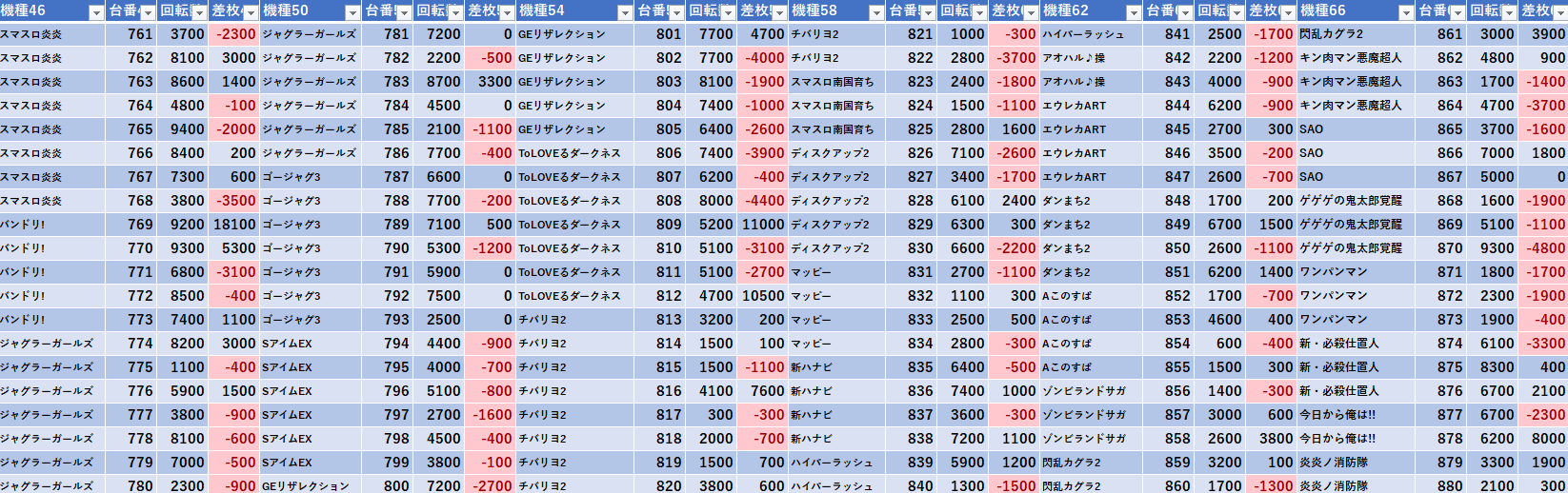The image size is (1568, 493).
Task: Select the machine number cell 821
Action: tap(911, 34)
